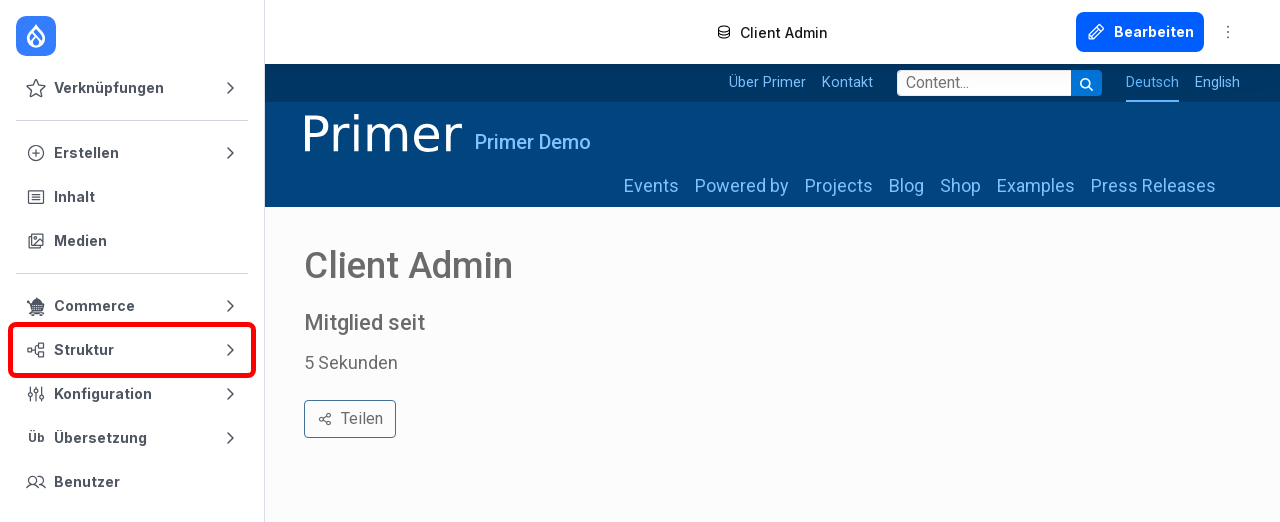Follow the Kontakt link
This screenshot has height=522, width=1280.
(x=847, y=82)
